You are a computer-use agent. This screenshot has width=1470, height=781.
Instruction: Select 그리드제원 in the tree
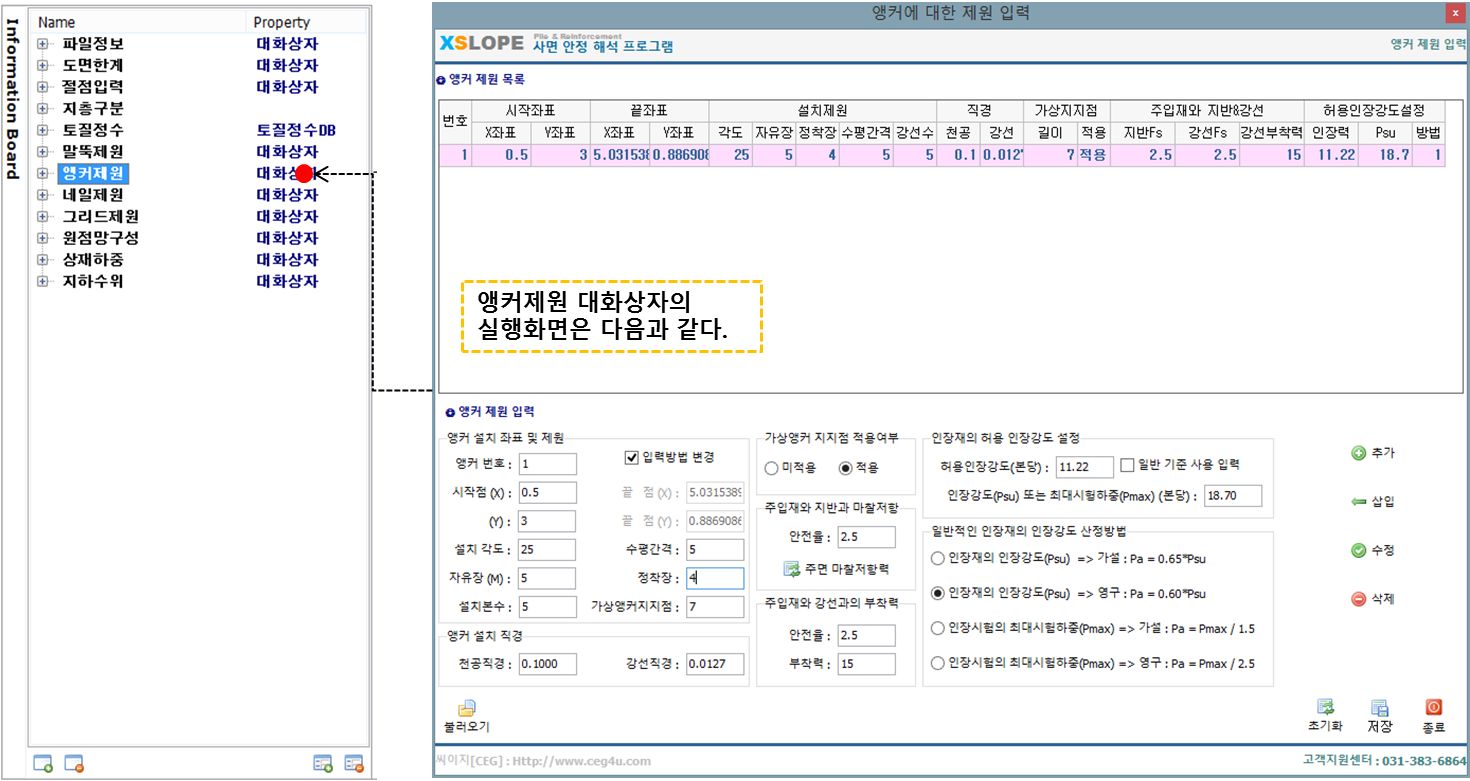[x=100, y=216]
